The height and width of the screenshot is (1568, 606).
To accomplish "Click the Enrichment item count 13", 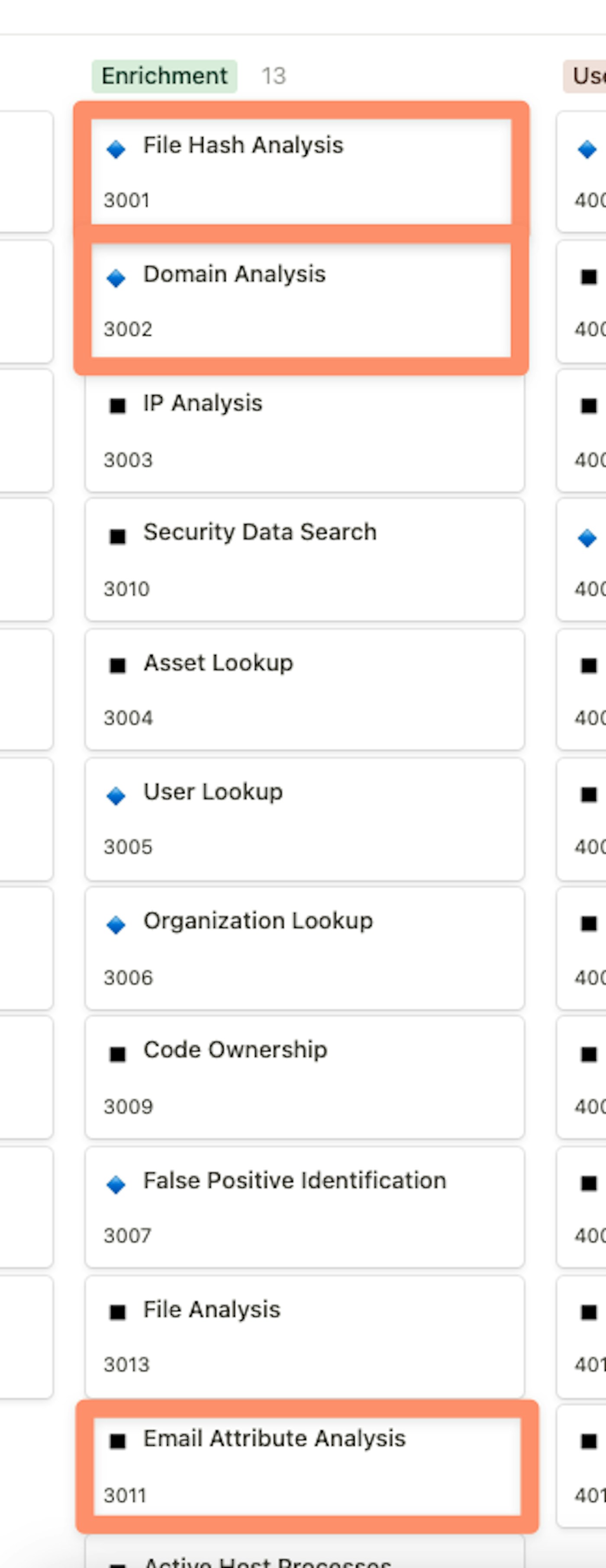I will pos(274,76).
